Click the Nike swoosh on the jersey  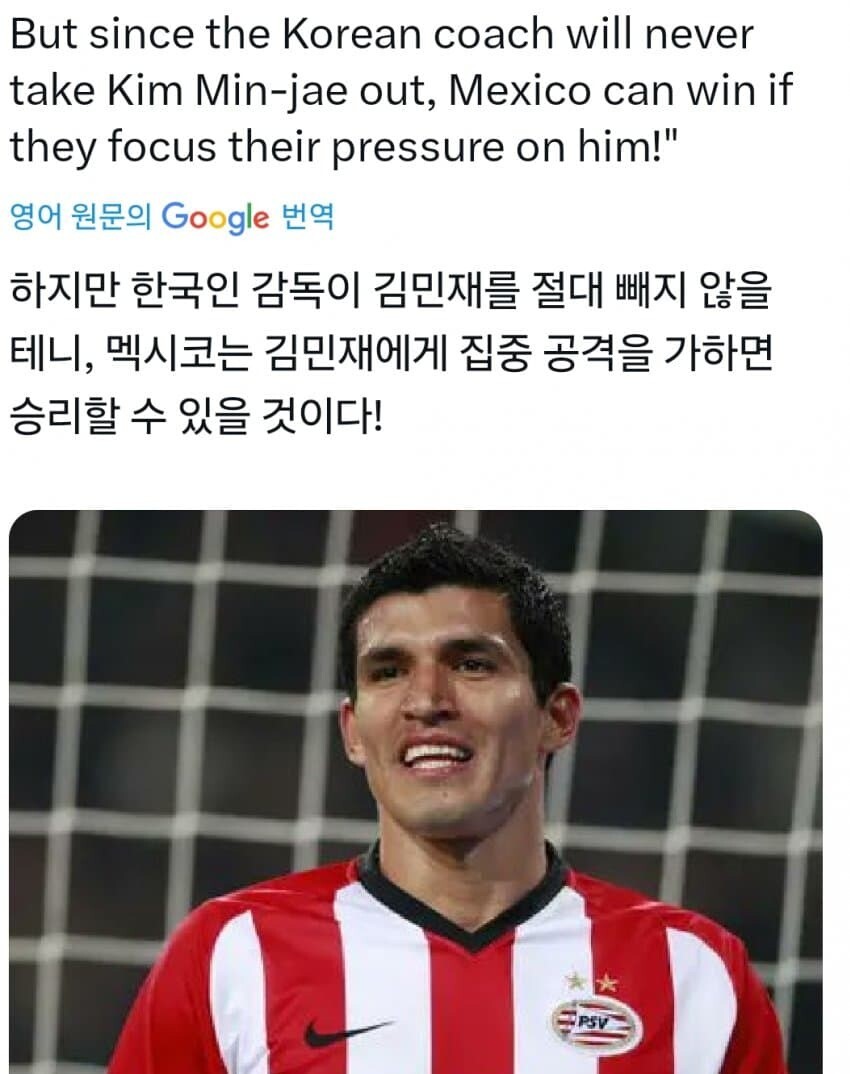pyautogui.click(x=346, y=1031)
